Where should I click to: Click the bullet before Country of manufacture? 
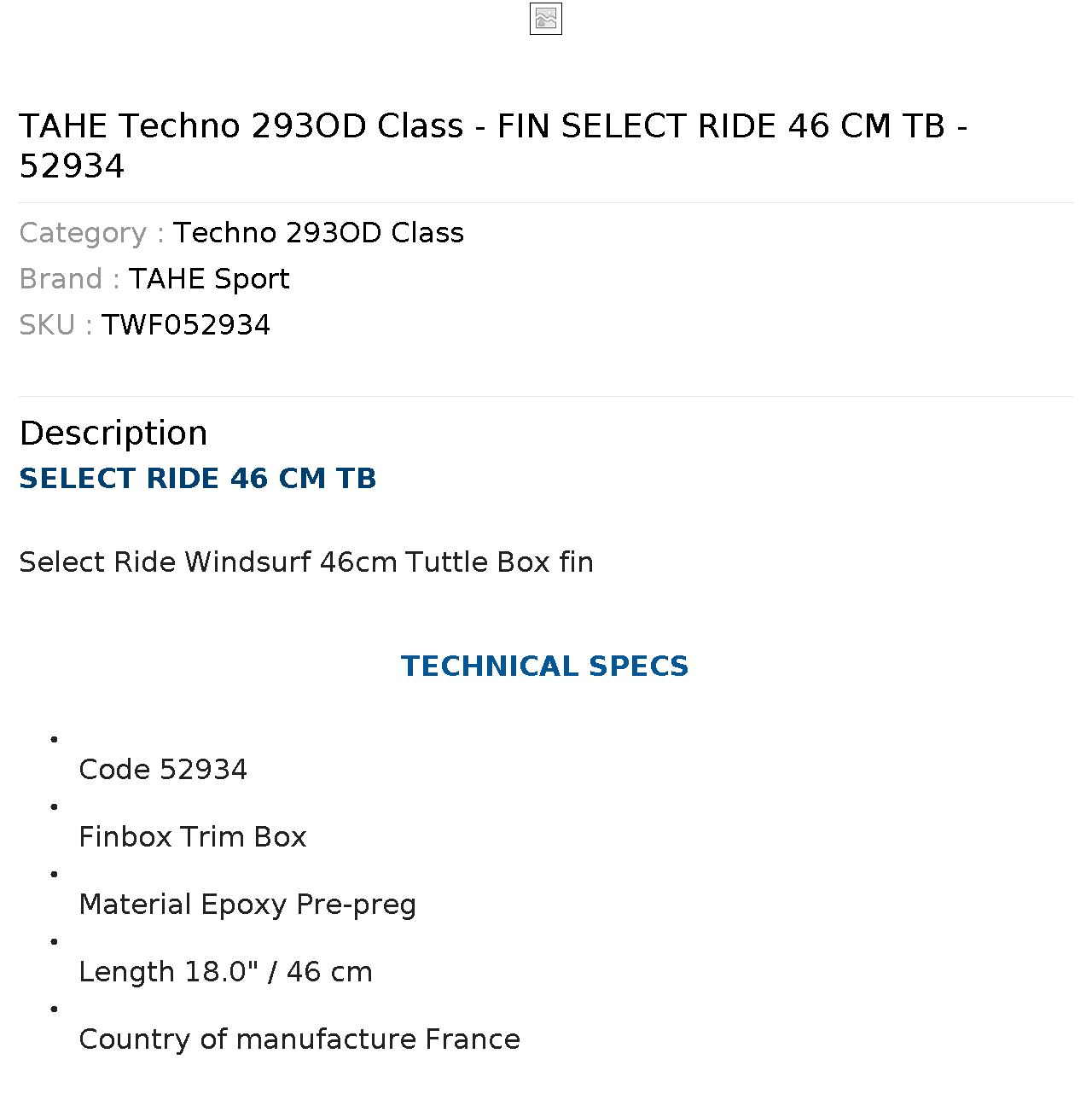[x=55, y=1009]
